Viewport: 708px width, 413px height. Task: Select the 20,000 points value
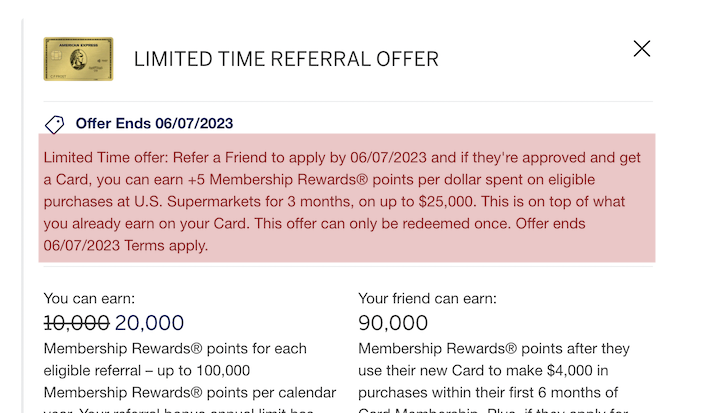149,322
